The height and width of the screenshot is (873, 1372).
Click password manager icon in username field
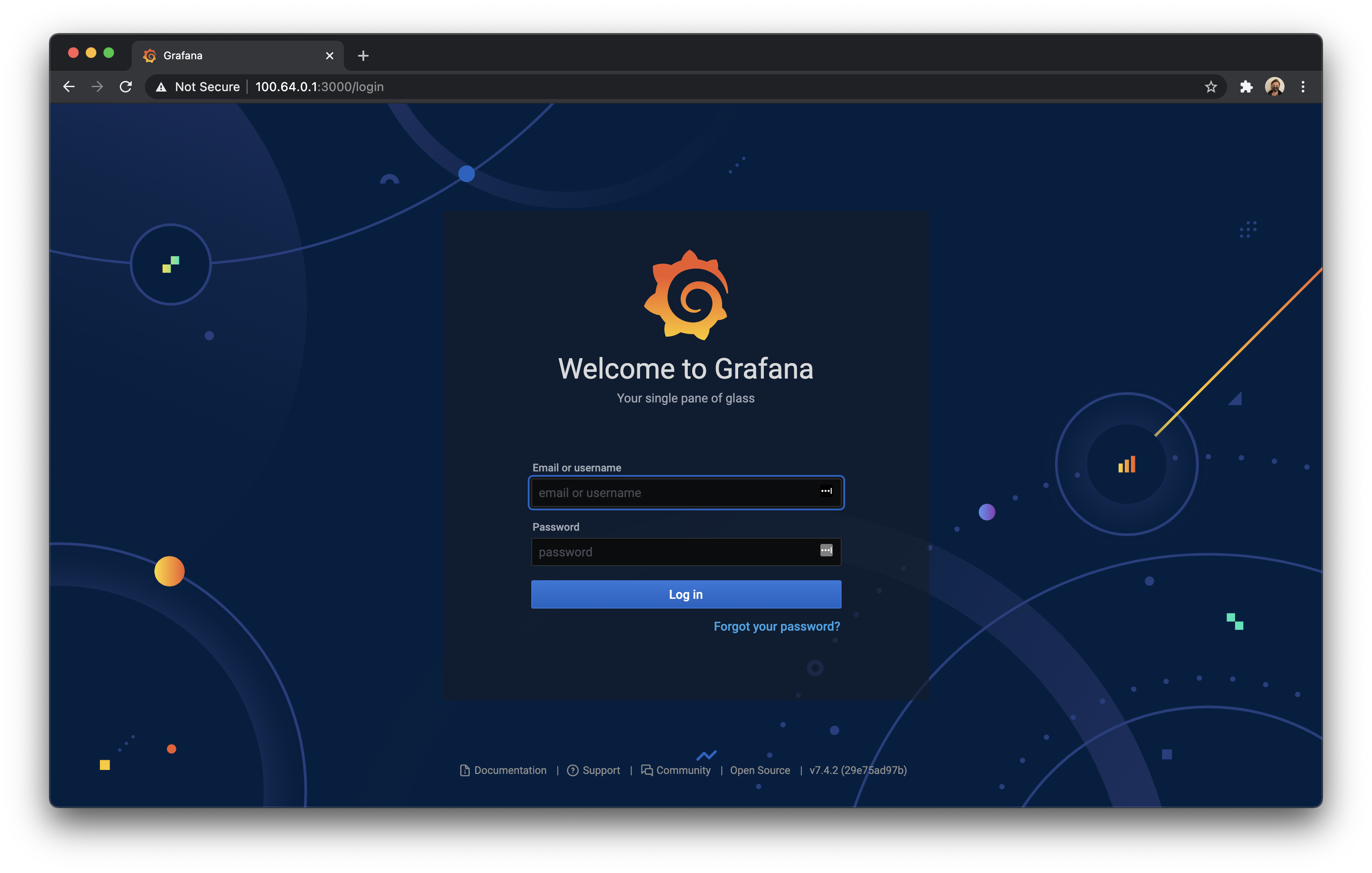coord(826,491)
